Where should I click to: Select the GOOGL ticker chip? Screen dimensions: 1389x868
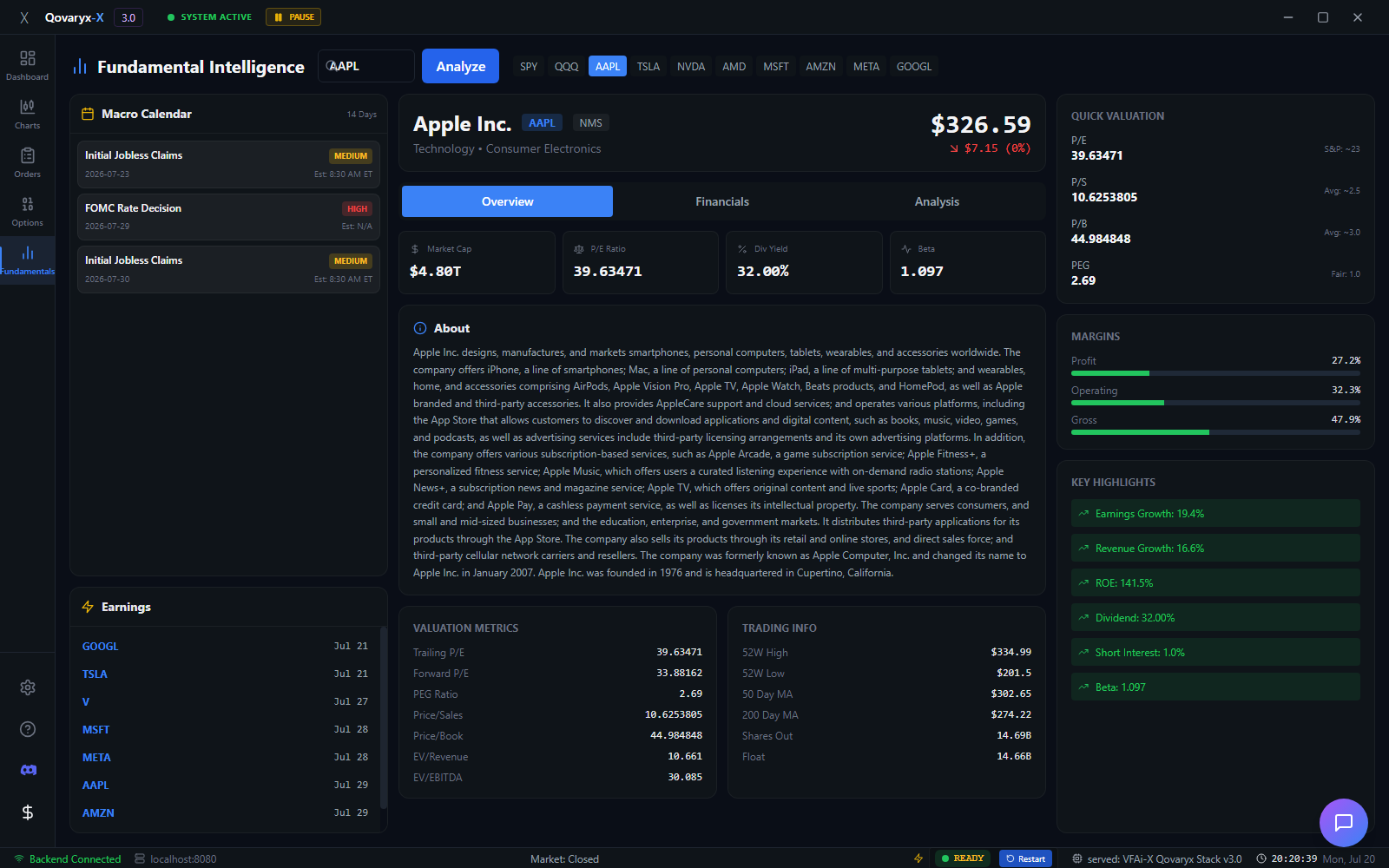pos(914,67)
